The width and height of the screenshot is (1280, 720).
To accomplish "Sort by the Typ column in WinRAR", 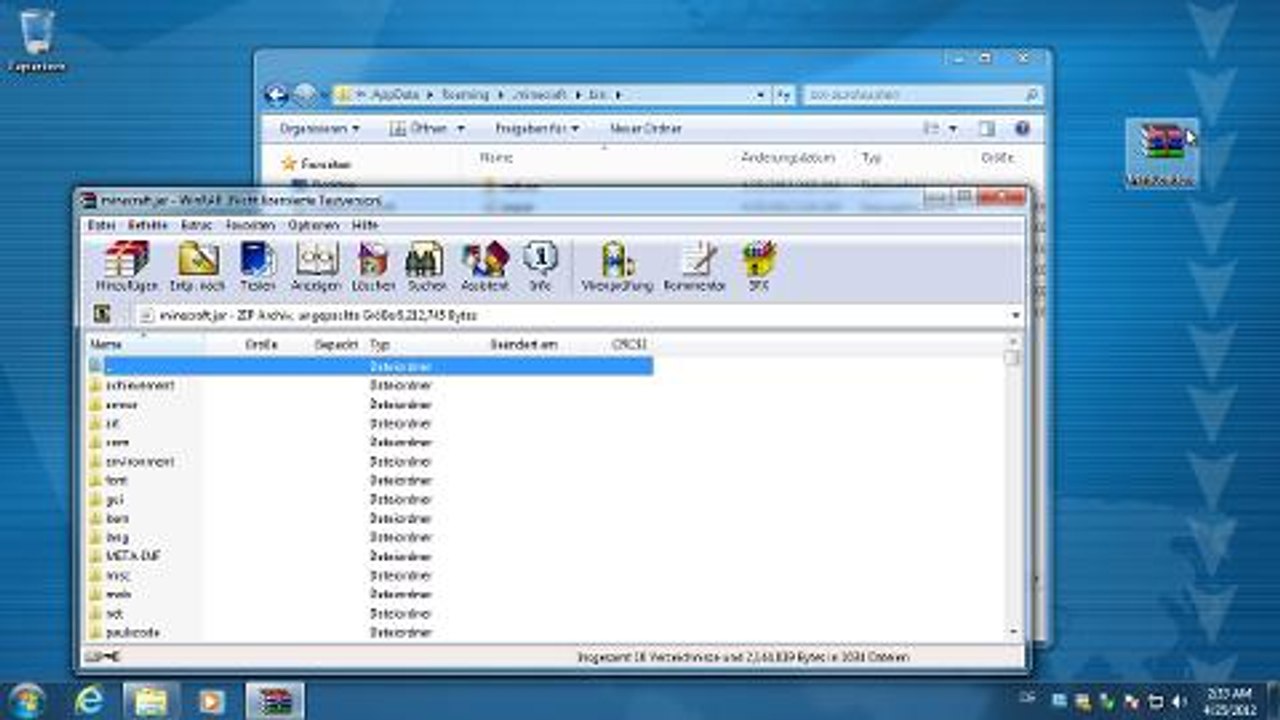I will coord(378,344).
